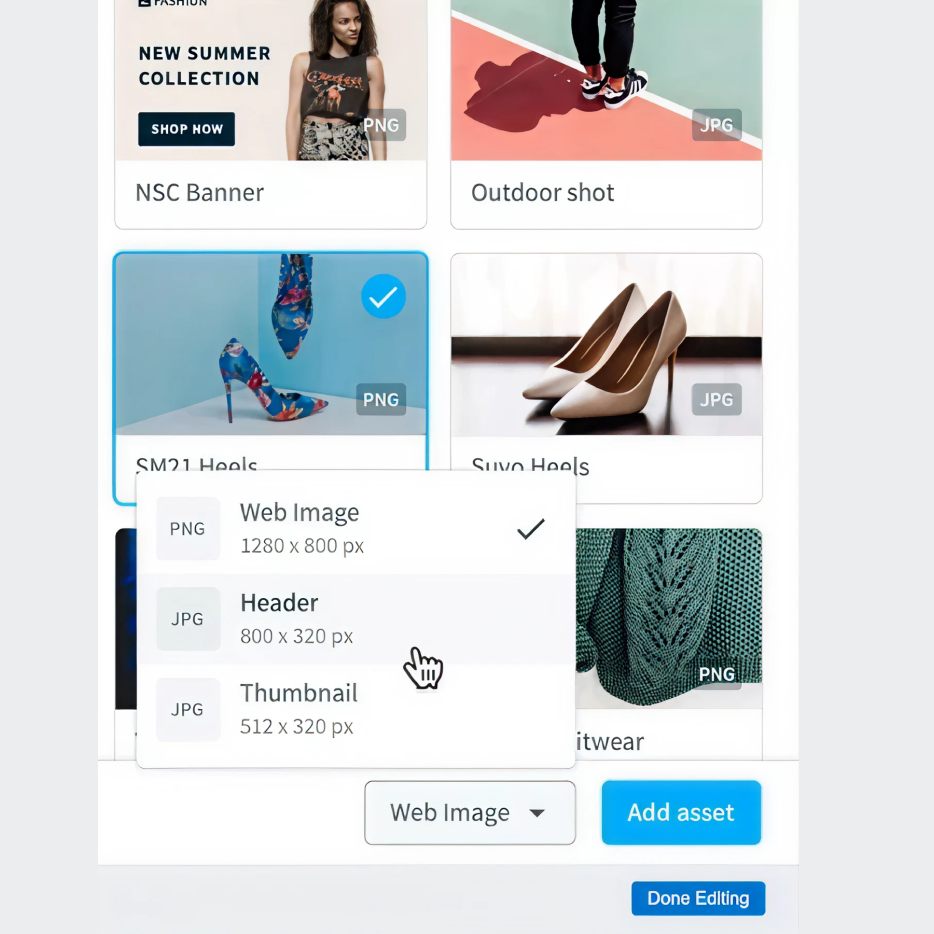Click the JPG badge on Suvo Heels image
Image resolution: width=934 pixels, height=934 pixels.
pos(717,399)
